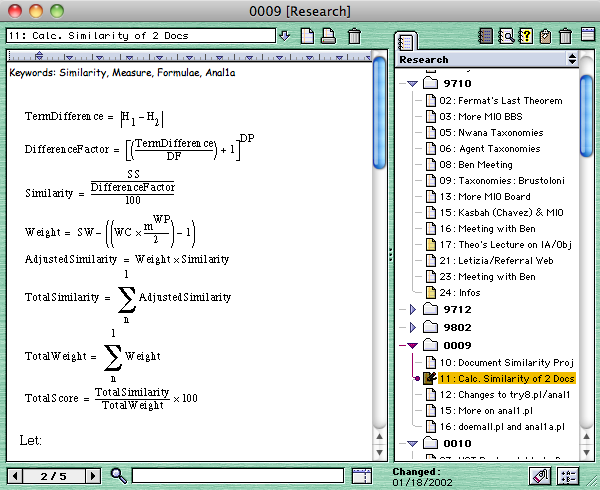Open note 13: More MIO Board
Screen dimensions: 600x490
point(485,197)
